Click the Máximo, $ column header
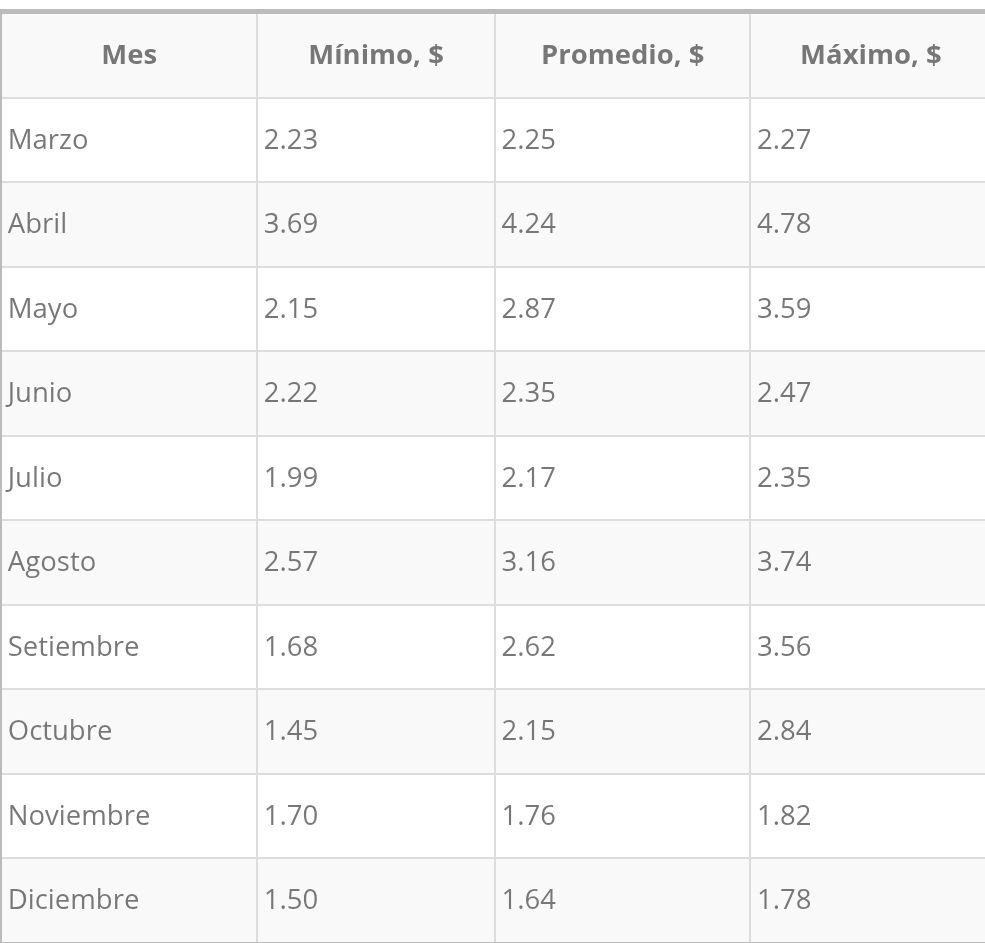The width and height of the screenshot is (985, 943). [870, 55]
